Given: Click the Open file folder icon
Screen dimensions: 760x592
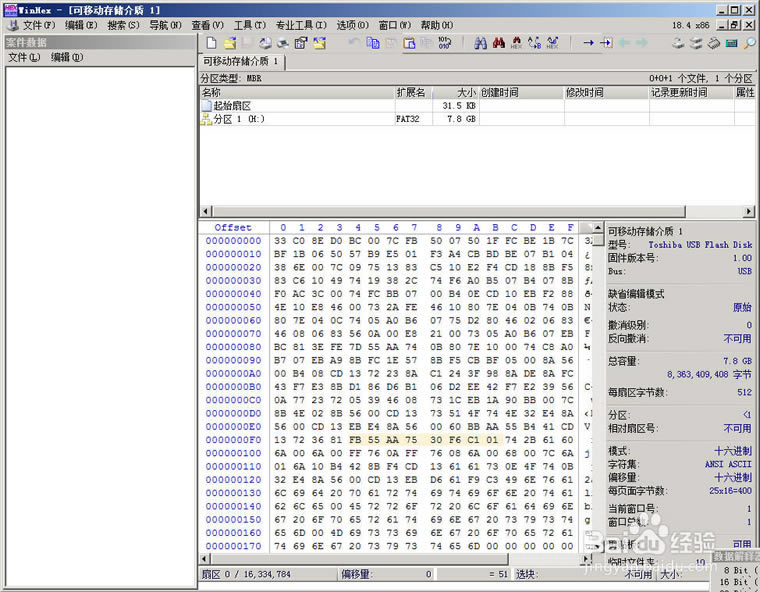Looking at the screenshot, I should click(229, 43).
